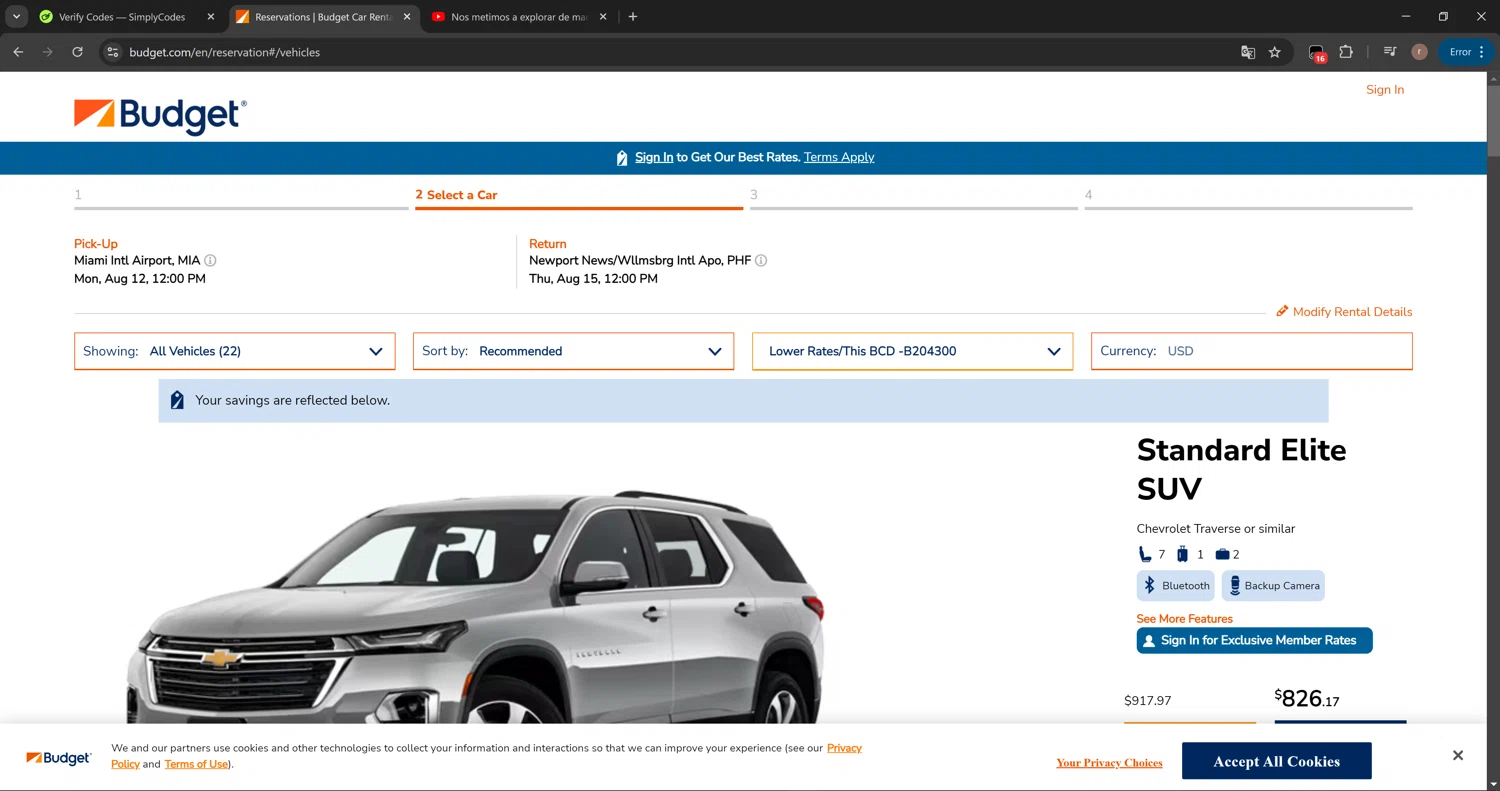Click the Currency USD field
The height and width of the screenshot is (791, 1500).
click(x=1251, y=351)
